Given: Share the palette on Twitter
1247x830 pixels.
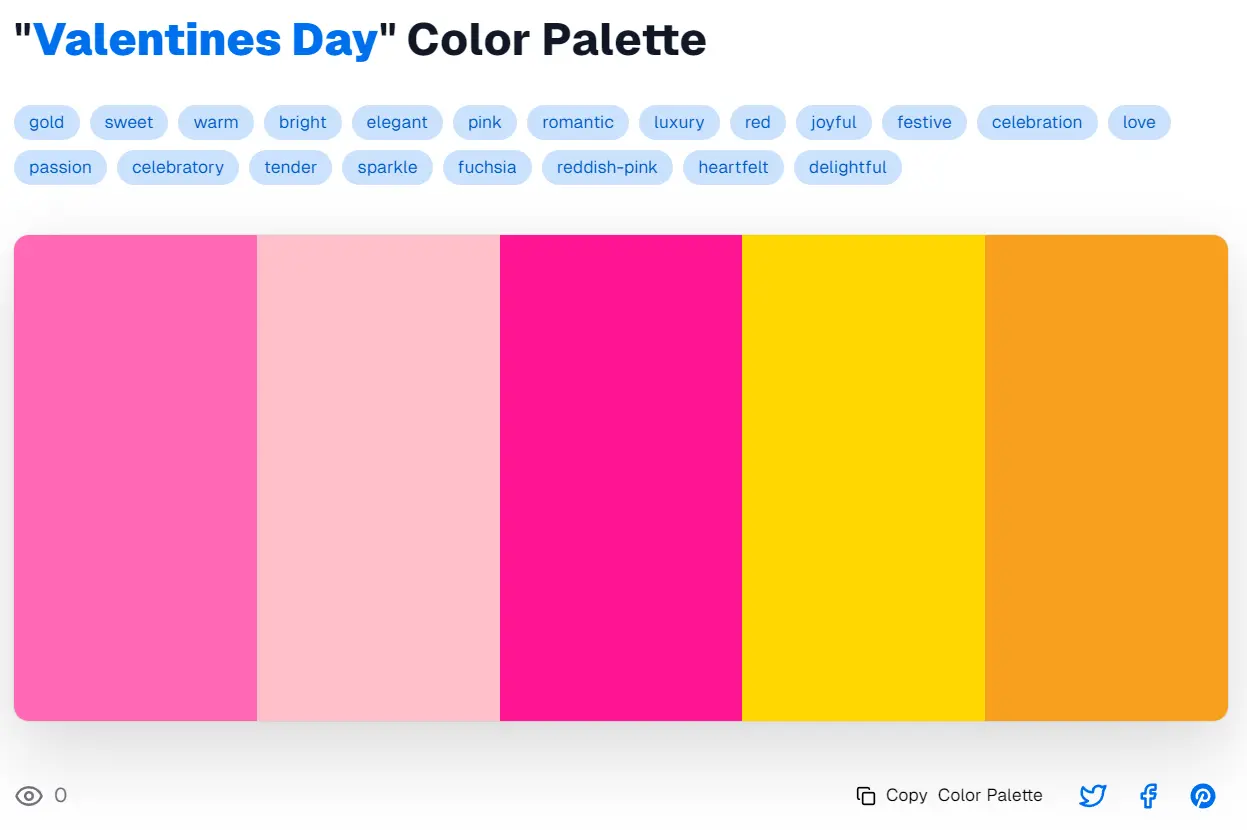Looking at the screenshot, I should point(1092,796).
